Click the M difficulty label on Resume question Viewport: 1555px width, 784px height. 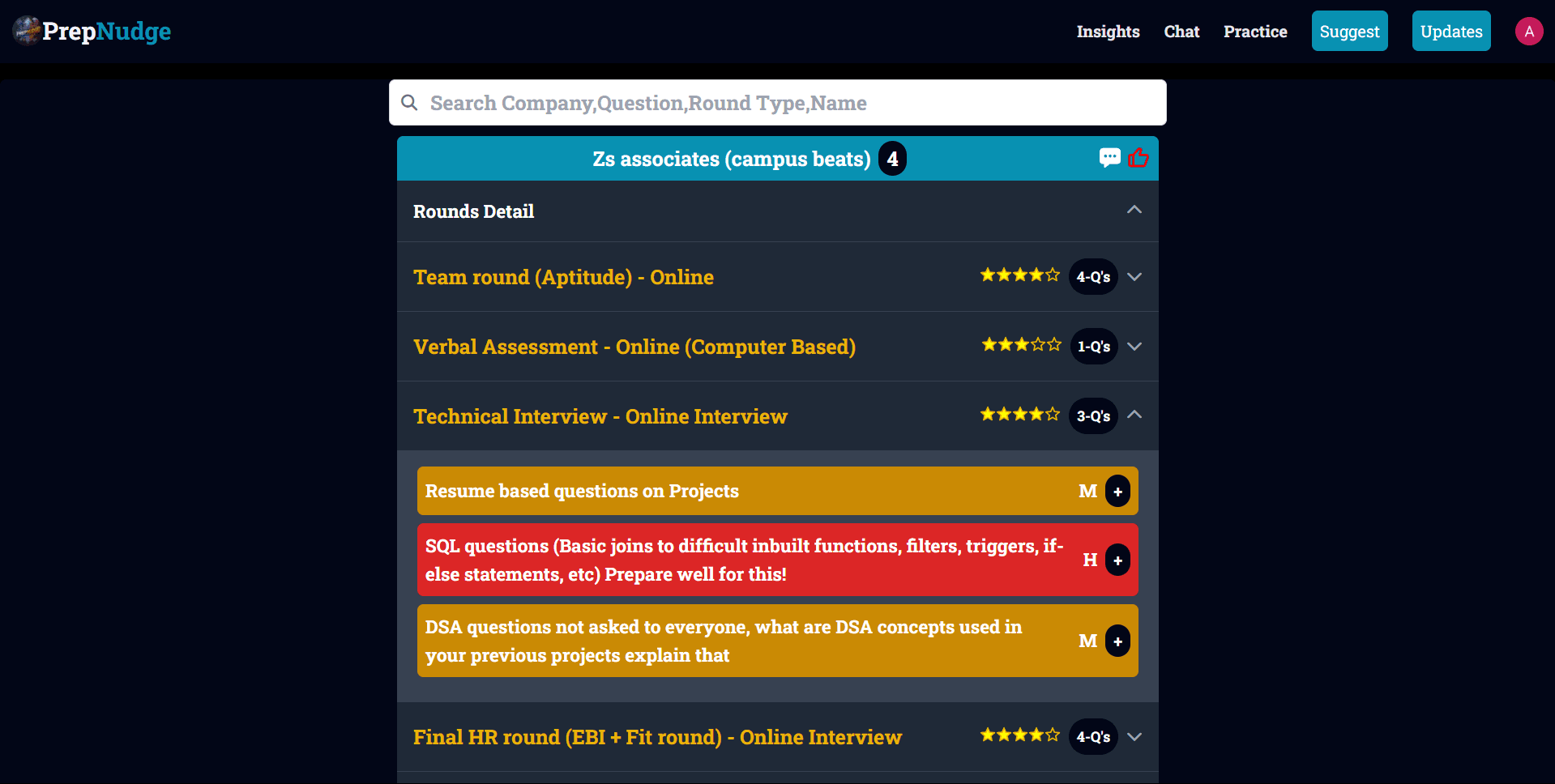click(1087, 491)
